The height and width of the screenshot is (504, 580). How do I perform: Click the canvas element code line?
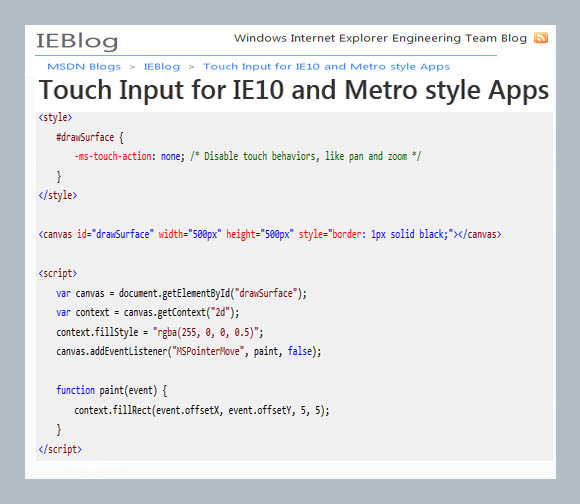point(270,234)
